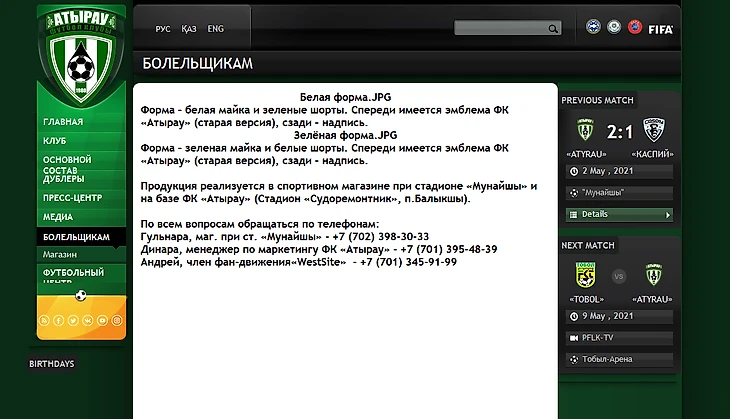Viewport: 730px width, 419px height.
Task: Open the YouTube social icon
Action: pyautogui.click(x=102, y=320)
